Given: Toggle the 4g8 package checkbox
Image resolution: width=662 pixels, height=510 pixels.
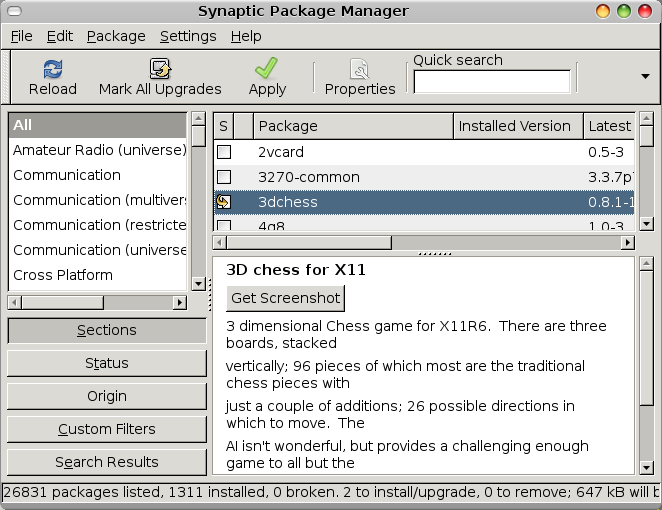Looking at the screenshot, I should [224, 225].
